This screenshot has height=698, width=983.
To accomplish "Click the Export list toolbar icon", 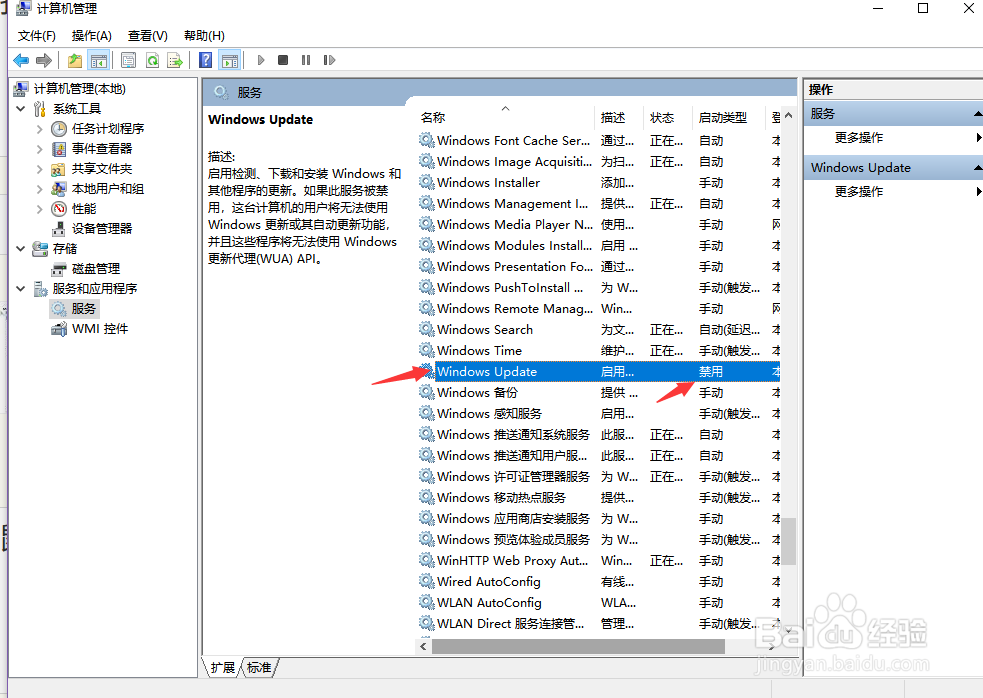I will (175, 60).
